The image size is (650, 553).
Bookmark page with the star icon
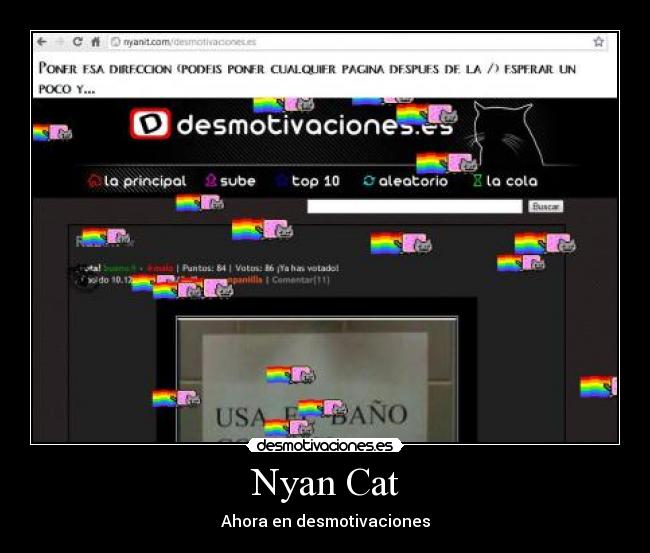click(598, 41)
